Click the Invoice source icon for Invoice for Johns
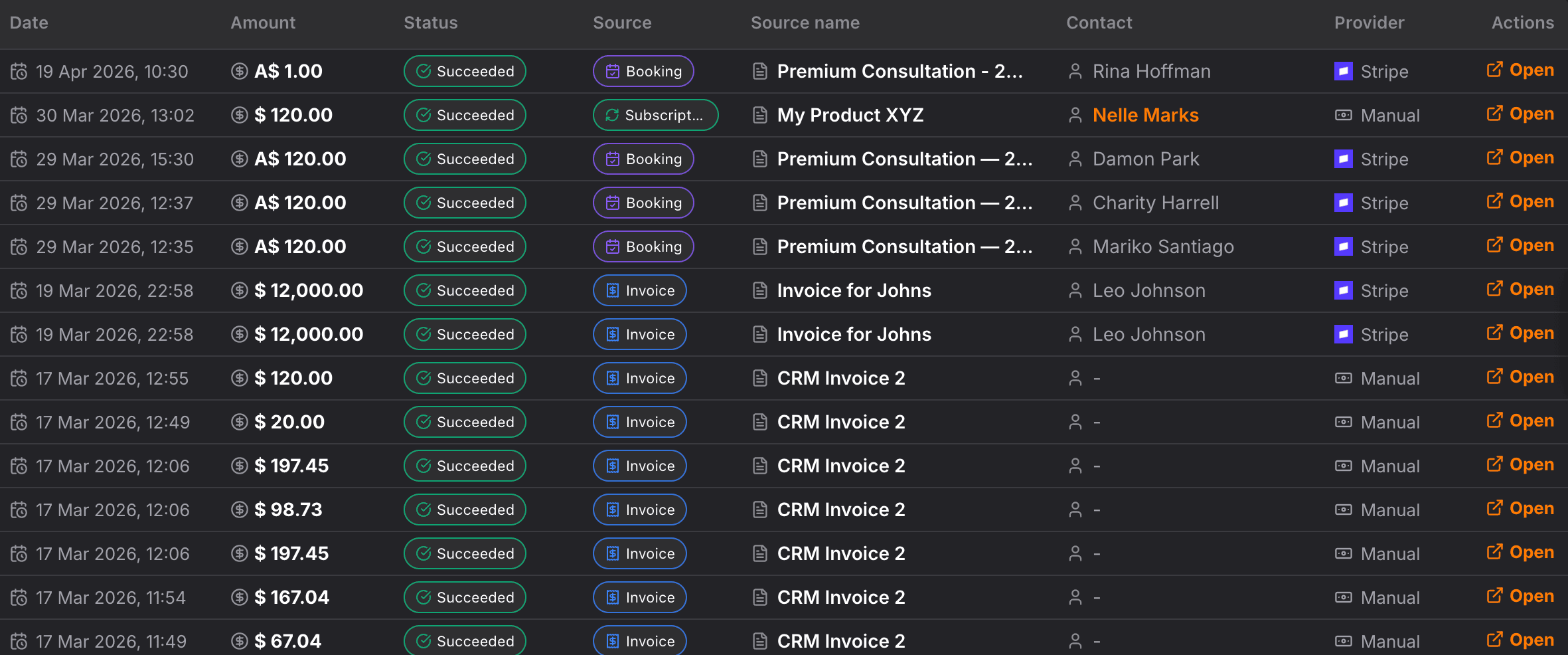This screenshot has height=655, width=1568. pyautogui.click(x=611, y=290)
